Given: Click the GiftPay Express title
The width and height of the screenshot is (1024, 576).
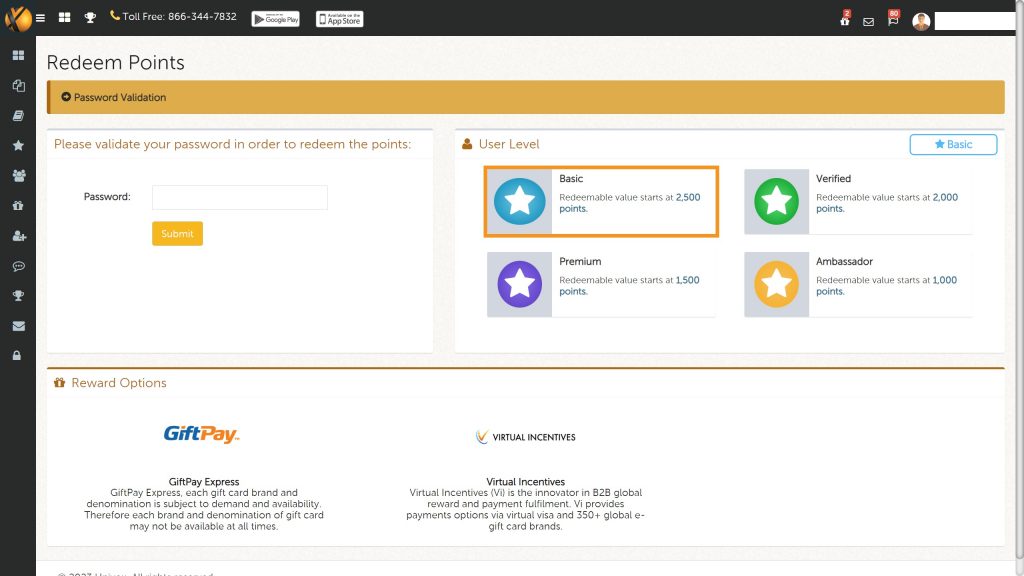Looking at the screenshot, I should (x=204, y=482).
